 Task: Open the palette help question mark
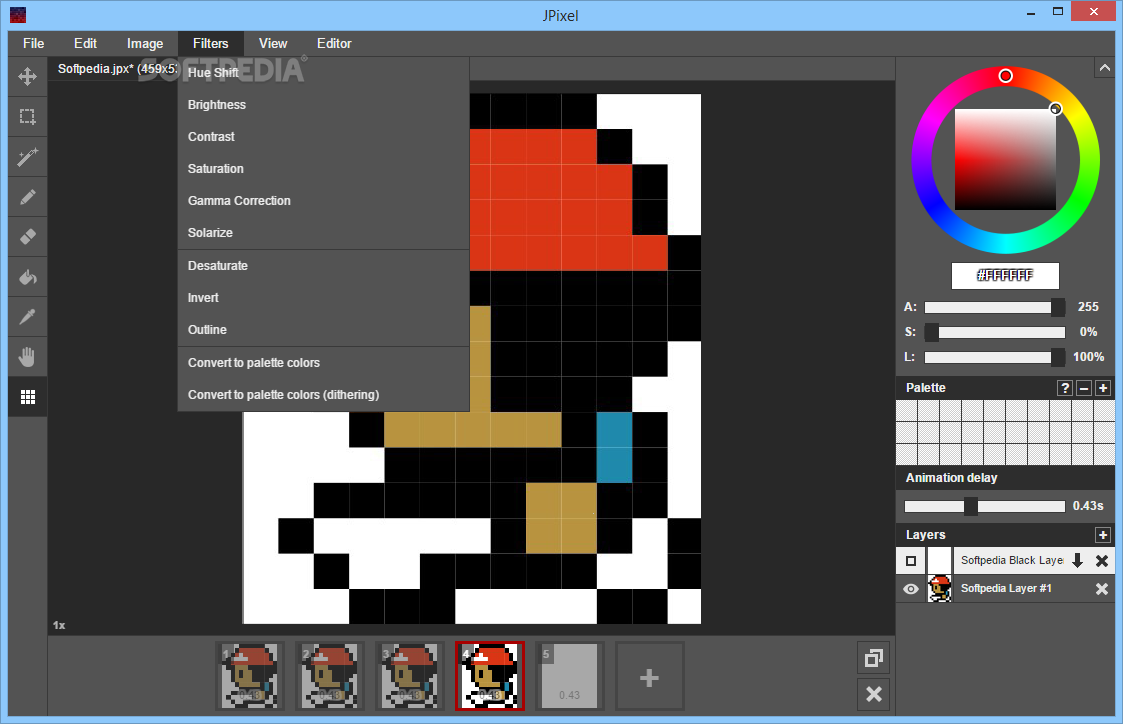pos(1065,387)
